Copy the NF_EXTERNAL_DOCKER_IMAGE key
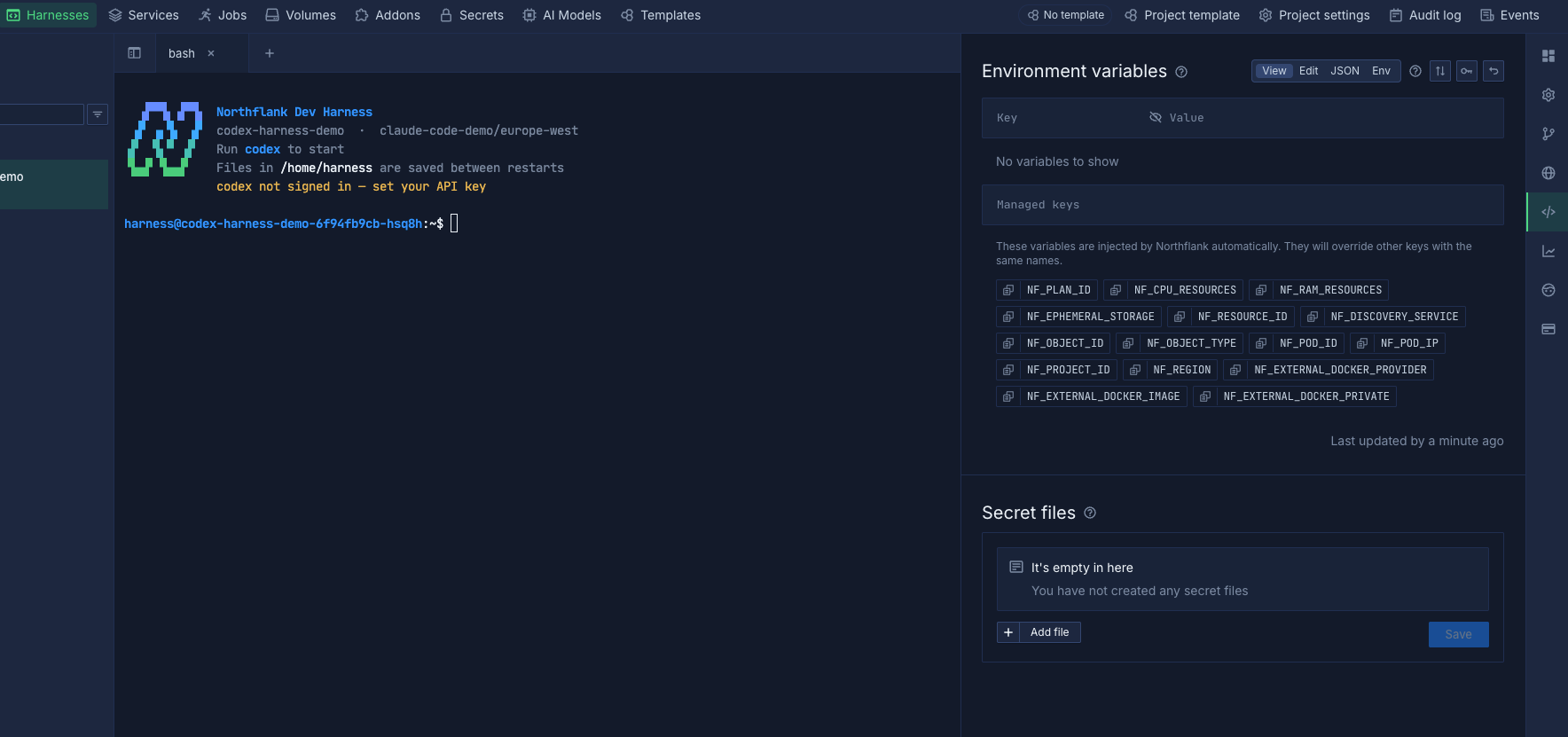 (1008, 396)
